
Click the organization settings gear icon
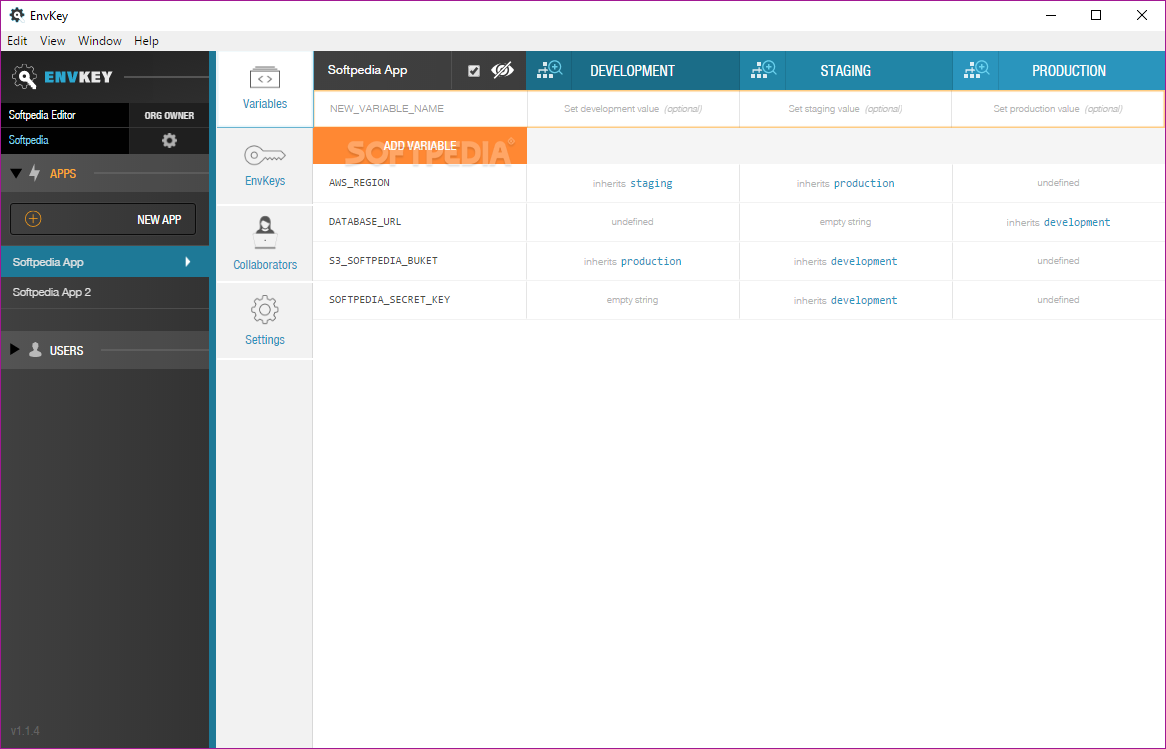click(x=170, y=140)
